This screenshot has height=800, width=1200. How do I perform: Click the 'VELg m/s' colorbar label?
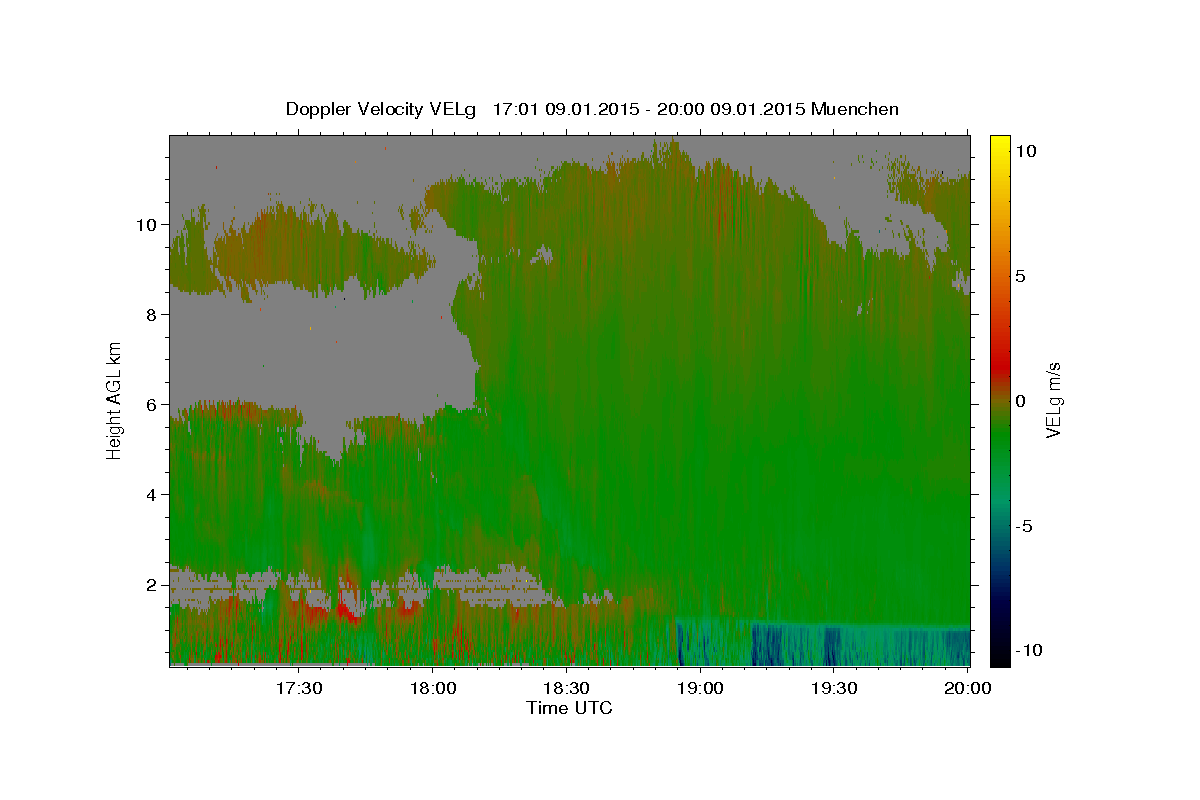click(1053, 400)
